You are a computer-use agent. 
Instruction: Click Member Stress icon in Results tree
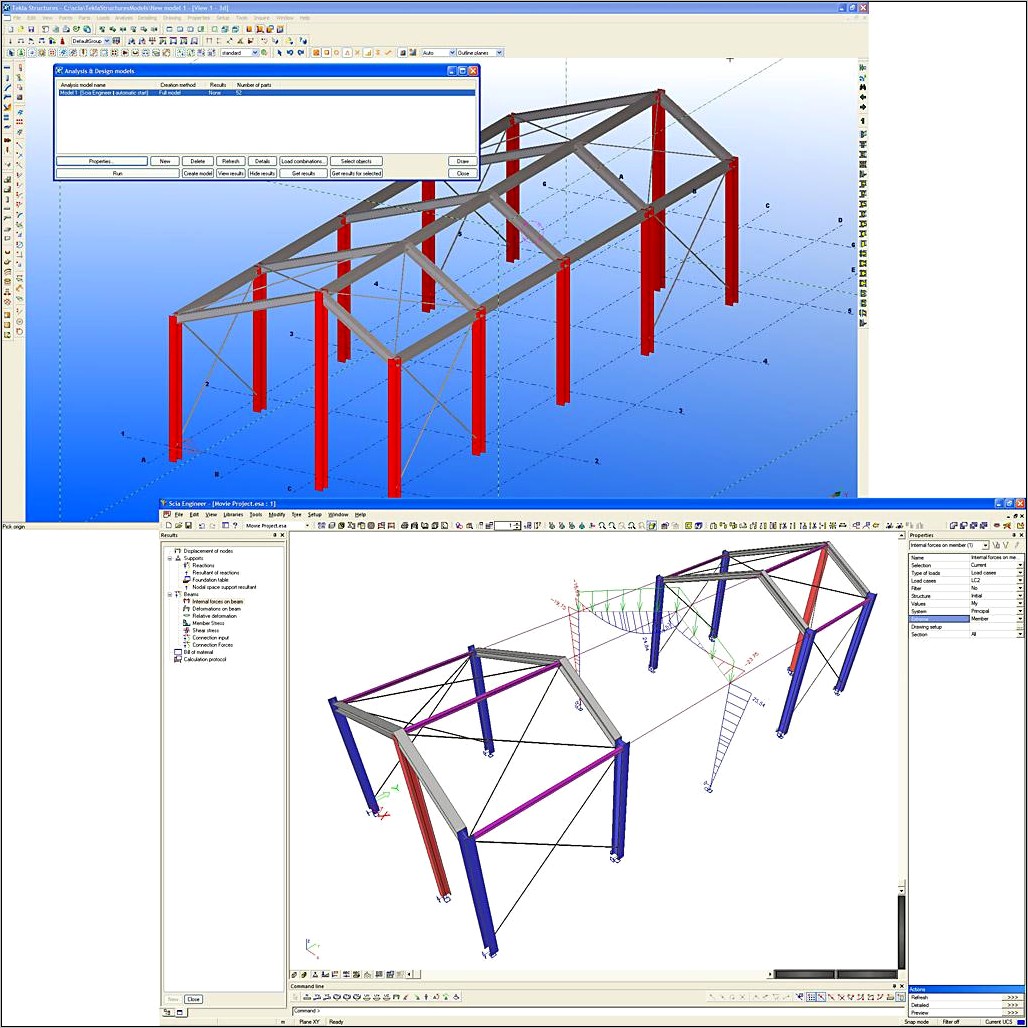click(x=187, y=623)
